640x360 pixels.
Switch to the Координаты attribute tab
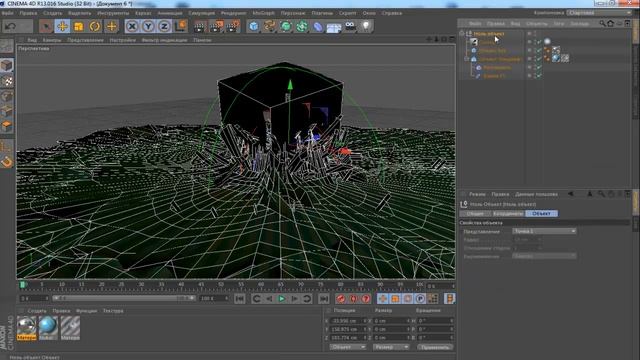[x=508, y=213]
